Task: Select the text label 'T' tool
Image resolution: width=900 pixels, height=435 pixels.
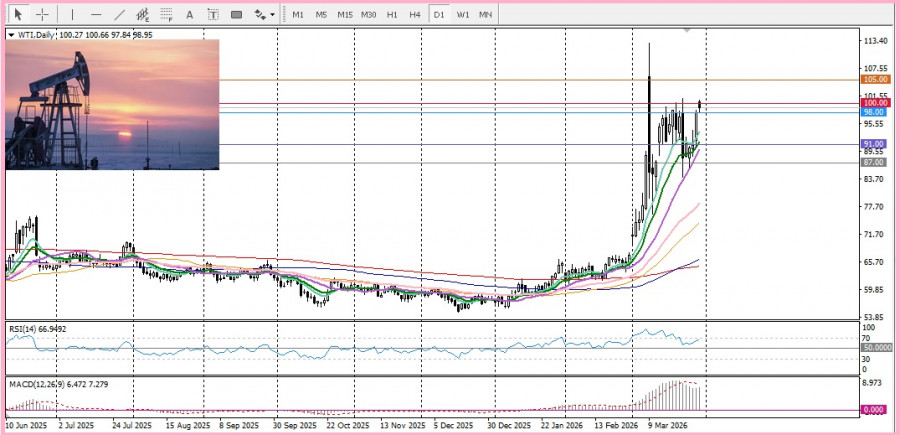Action: pos(213,15)
